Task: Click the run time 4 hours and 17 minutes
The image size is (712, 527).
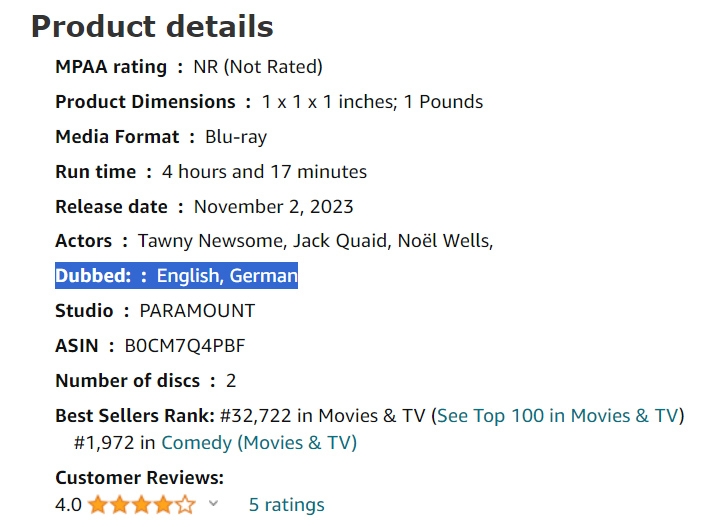Action: [264, 172]
